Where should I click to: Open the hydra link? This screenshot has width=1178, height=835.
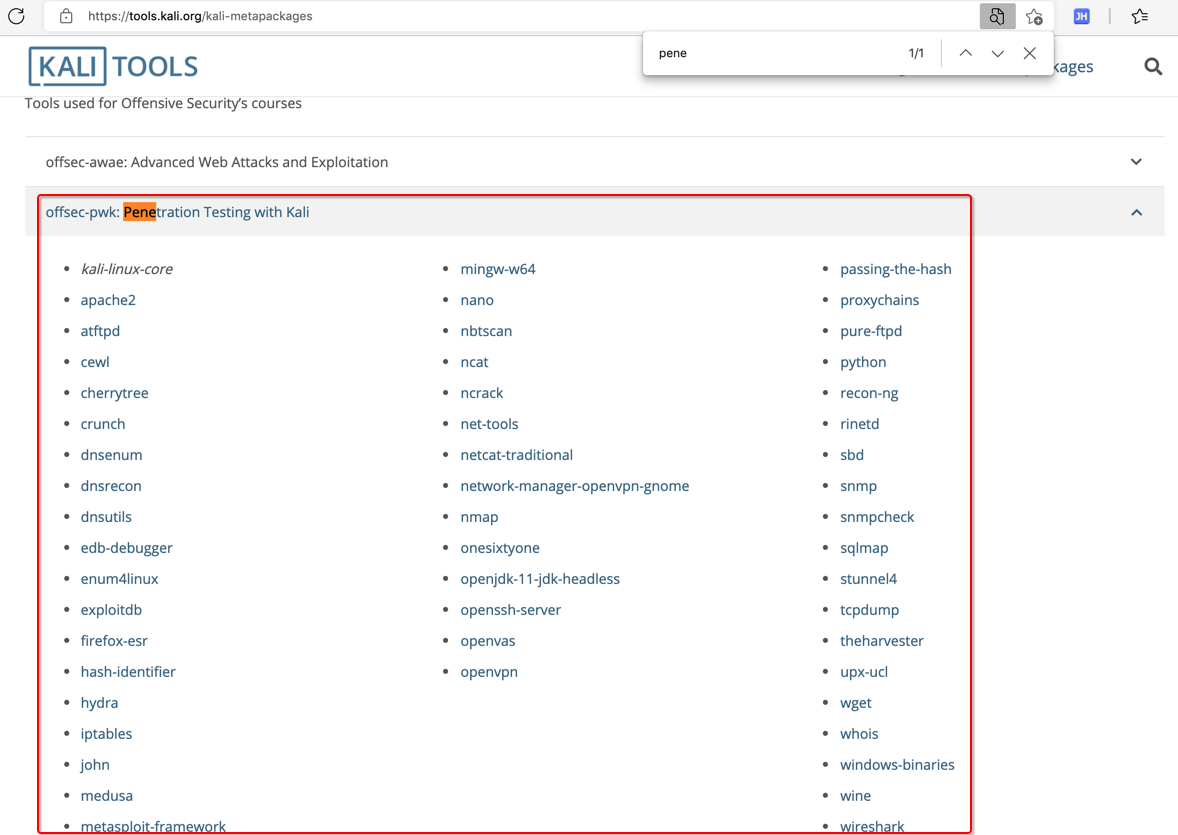[x=99, y=703]
